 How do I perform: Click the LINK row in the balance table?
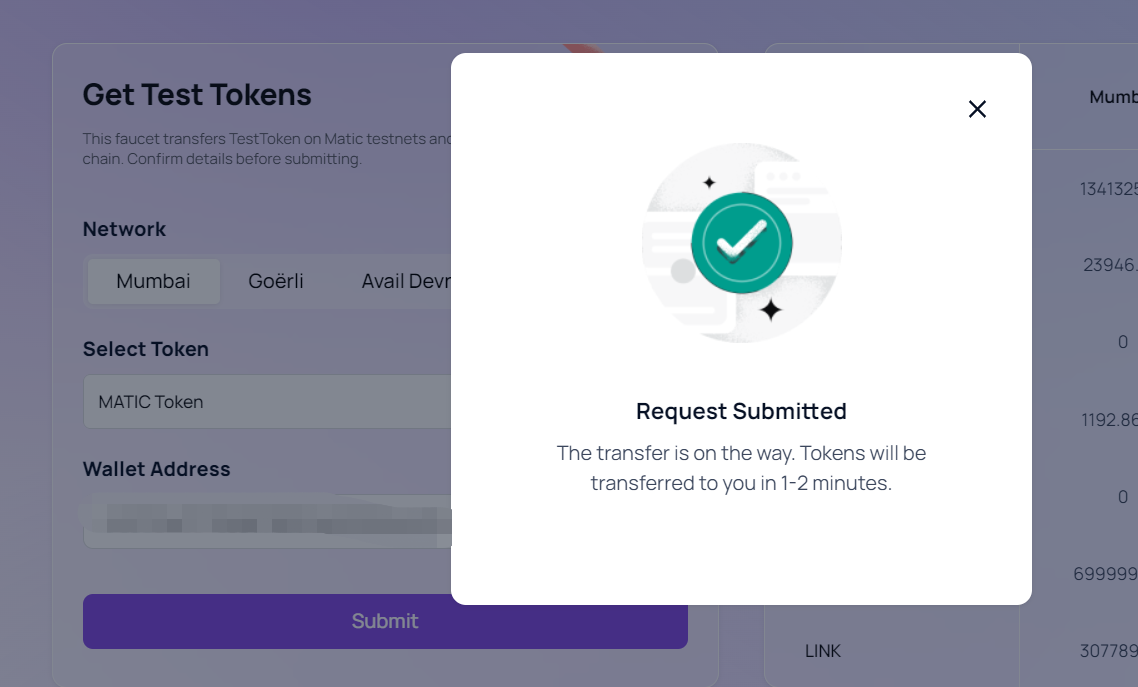pyautogui.click(x=823, y=651)
